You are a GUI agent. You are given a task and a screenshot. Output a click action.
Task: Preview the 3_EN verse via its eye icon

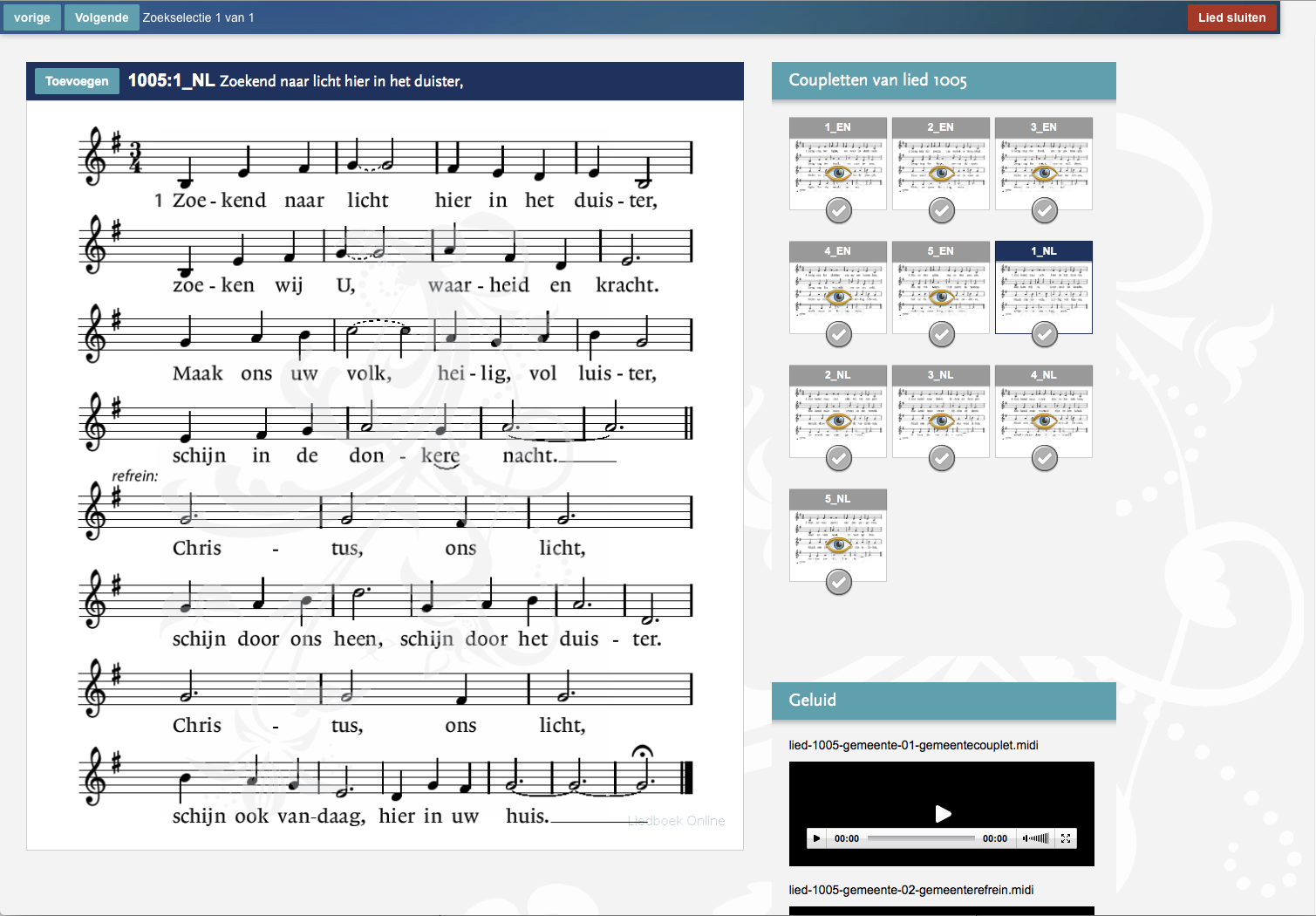point(1044,173)
